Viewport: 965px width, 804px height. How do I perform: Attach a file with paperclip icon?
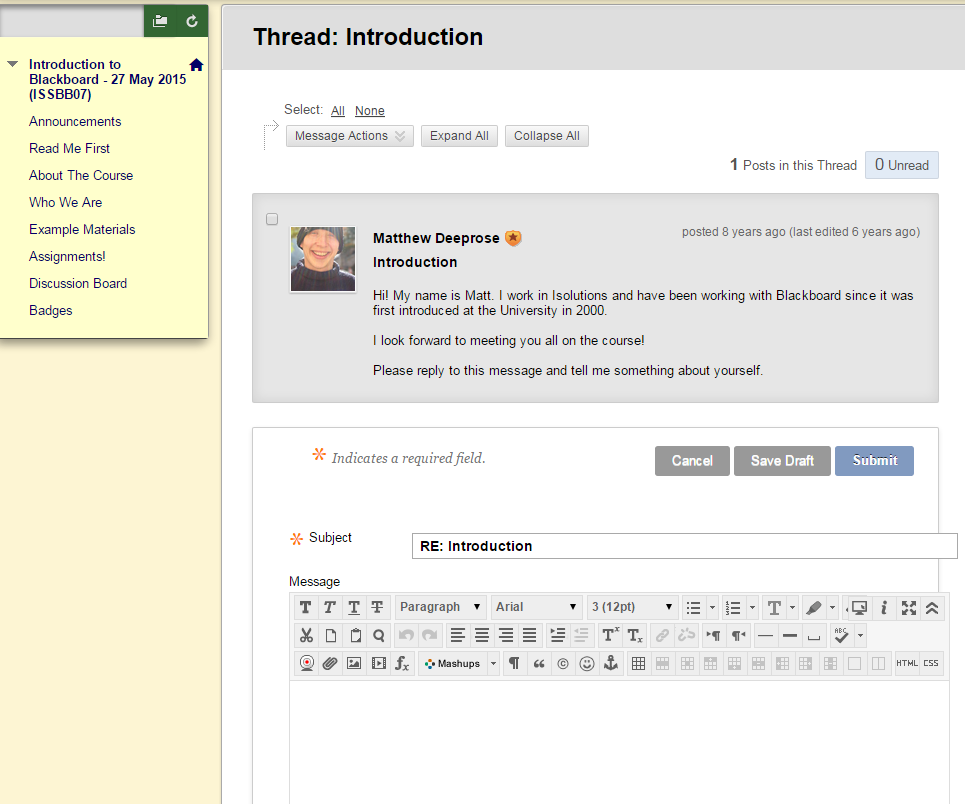pyautogui.click(x=330, y=663)
